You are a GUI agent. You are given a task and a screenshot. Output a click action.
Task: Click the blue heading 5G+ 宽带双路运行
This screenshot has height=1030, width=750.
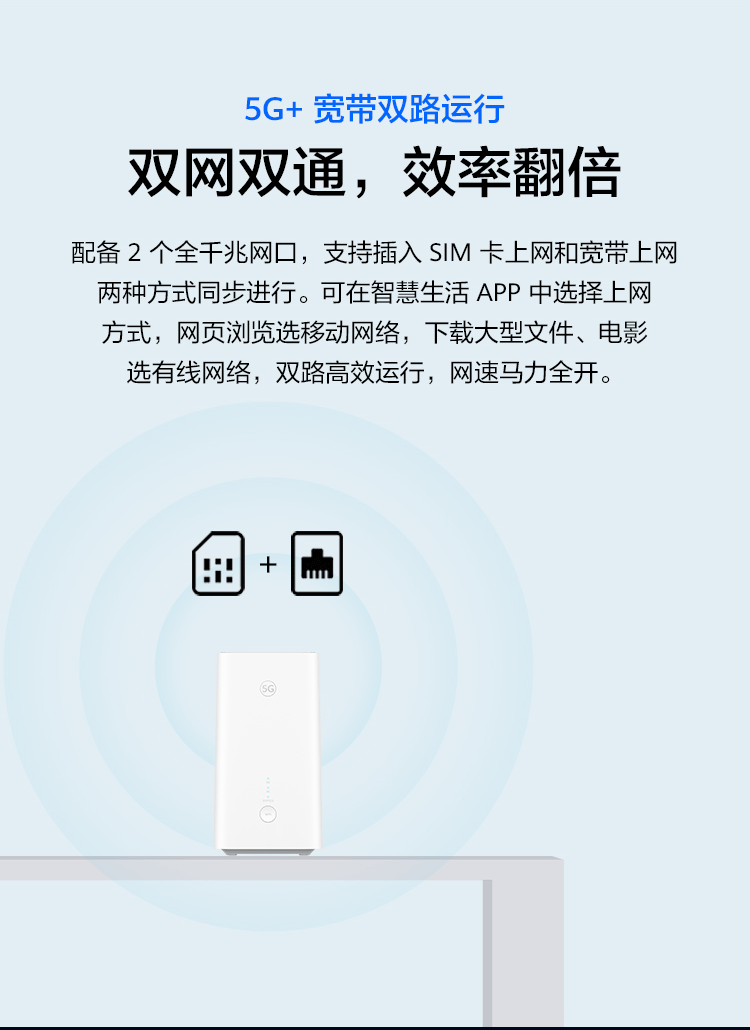click(x=374, y=109)
